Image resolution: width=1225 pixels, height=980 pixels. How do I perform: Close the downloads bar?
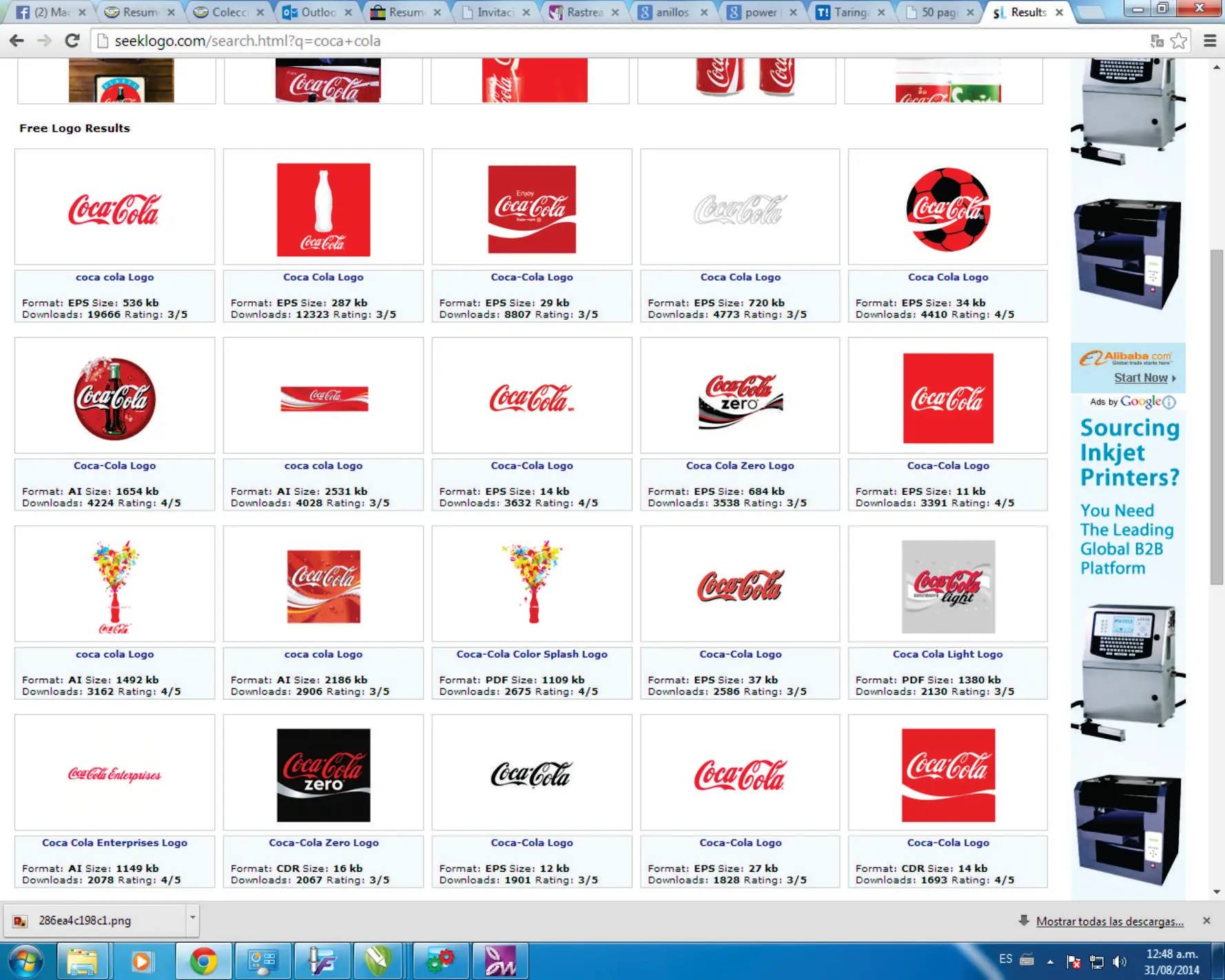1206,921
